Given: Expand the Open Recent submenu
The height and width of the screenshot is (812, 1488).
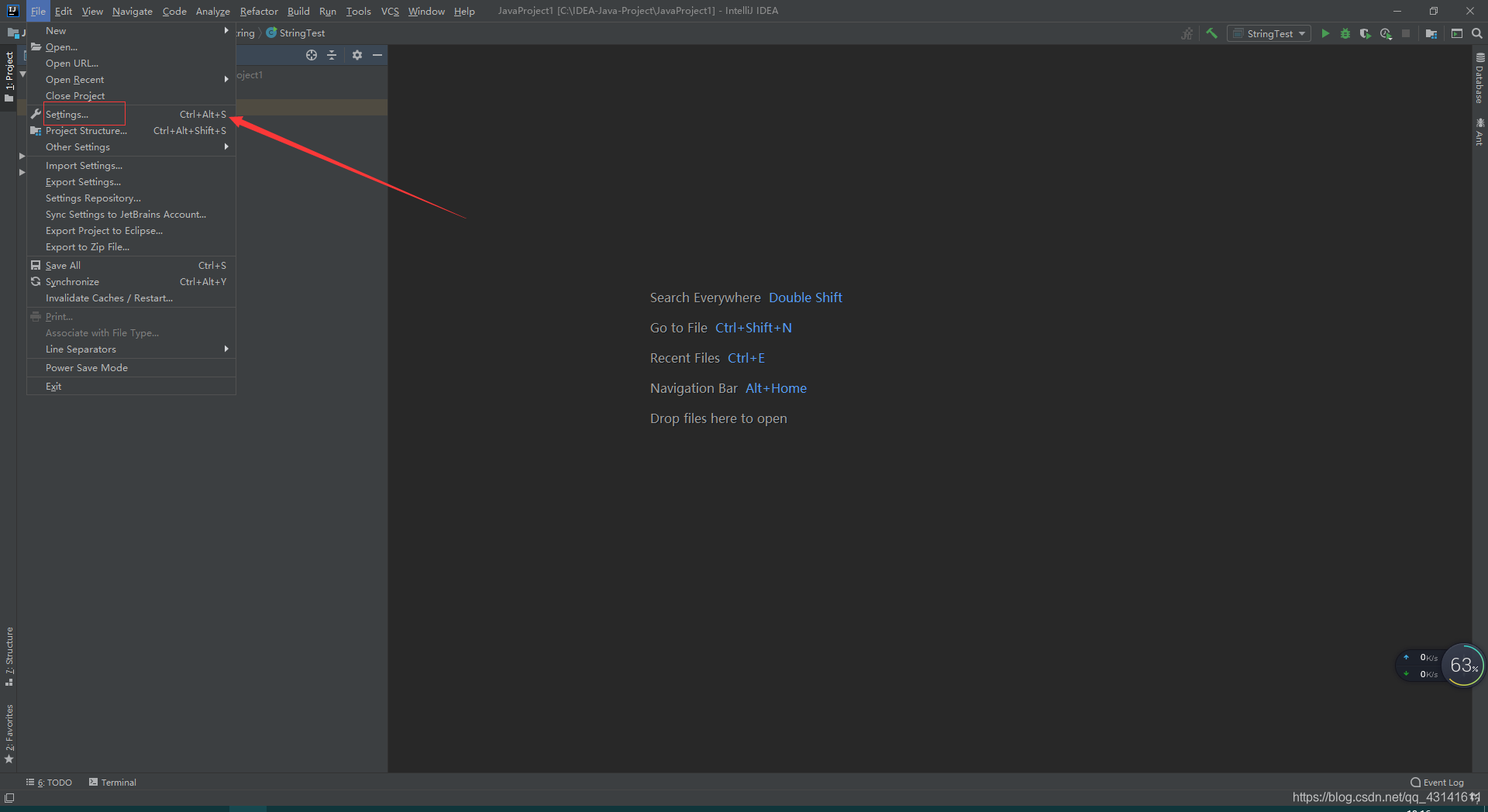Looking at the screenshot, I should [x=131, y=80].
